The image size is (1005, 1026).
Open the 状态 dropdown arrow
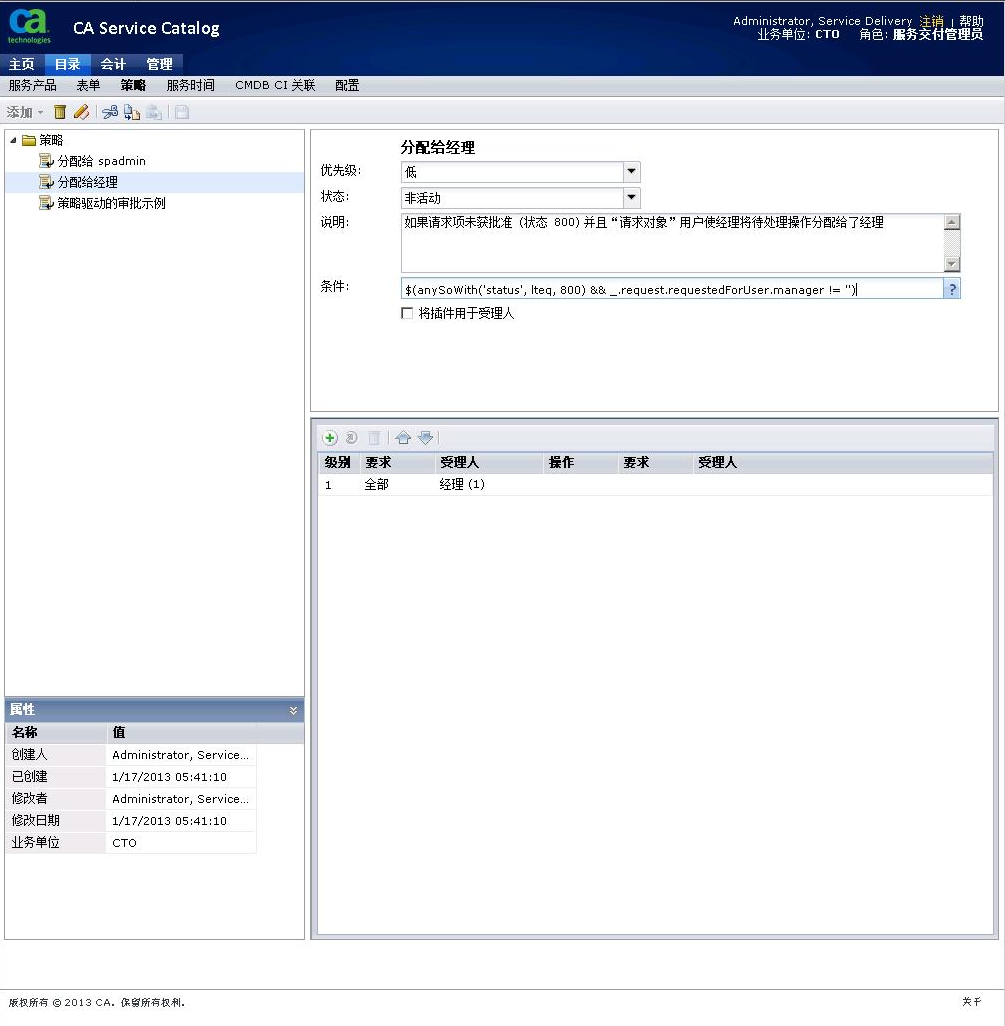pos(631,198)
